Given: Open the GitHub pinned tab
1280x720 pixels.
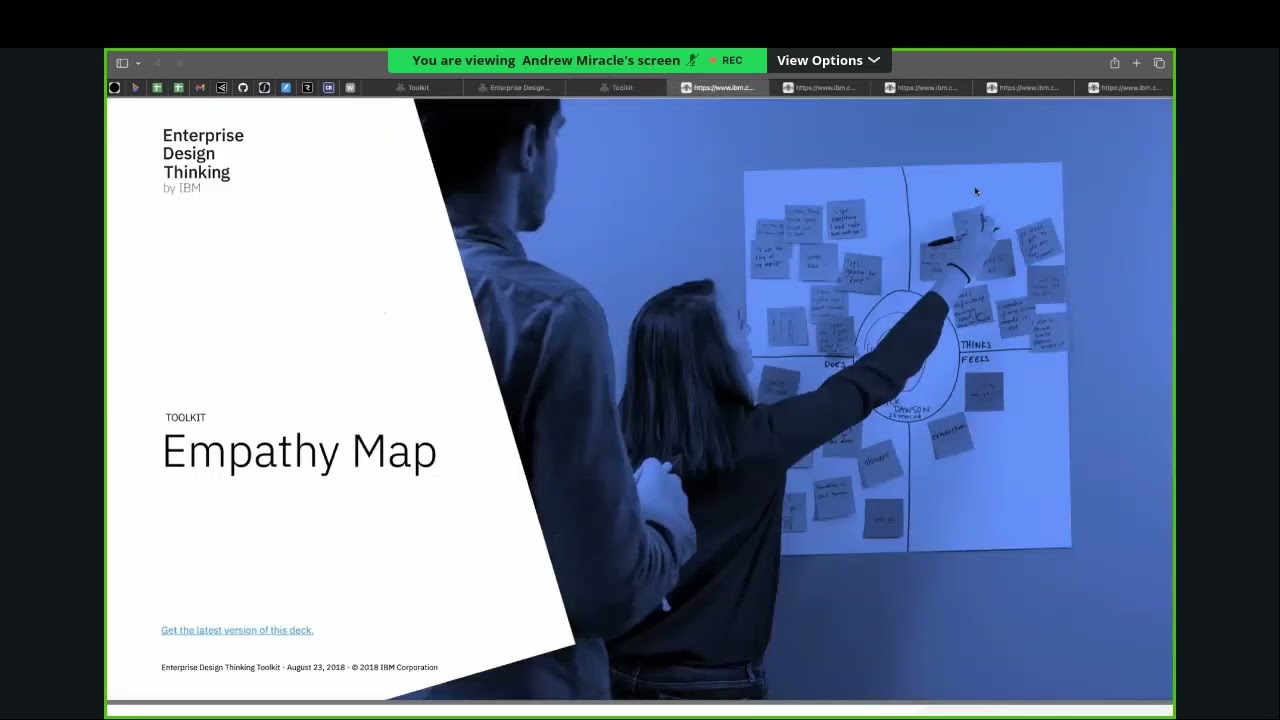Looking at the screenshot, I should (x=243, y=88).
